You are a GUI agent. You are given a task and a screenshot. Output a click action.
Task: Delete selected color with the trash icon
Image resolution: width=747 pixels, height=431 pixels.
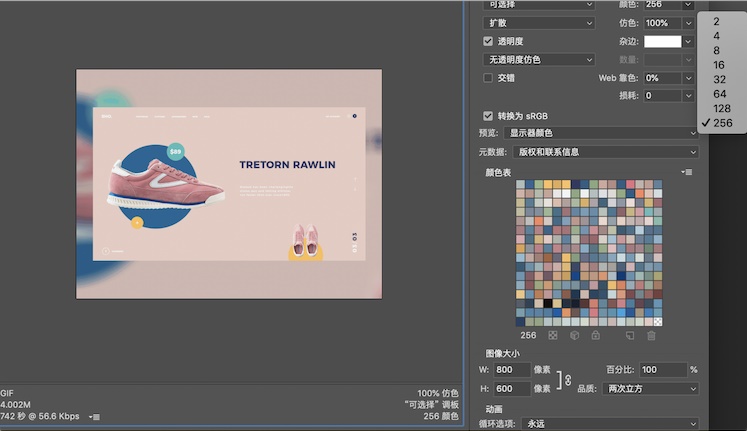click(x=651, y=335)
